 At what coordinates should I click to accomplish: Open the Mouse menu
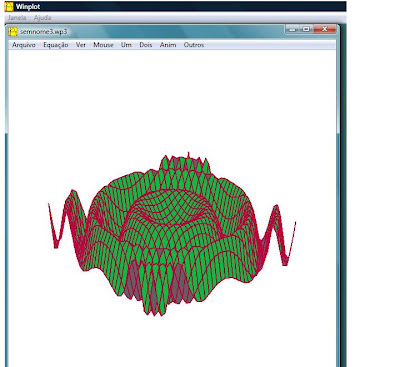(x=103, y=45)
